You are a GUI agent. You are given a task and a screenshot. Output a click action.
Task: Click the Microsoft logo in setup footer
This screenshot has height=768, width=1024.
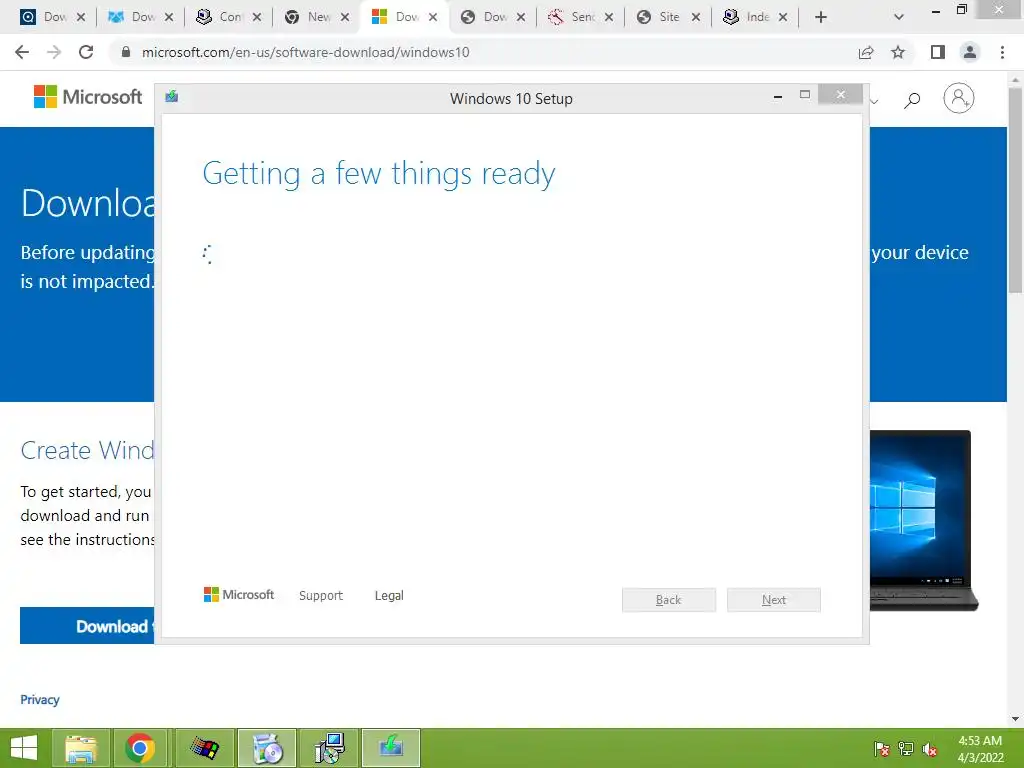[x=239, y=594]
